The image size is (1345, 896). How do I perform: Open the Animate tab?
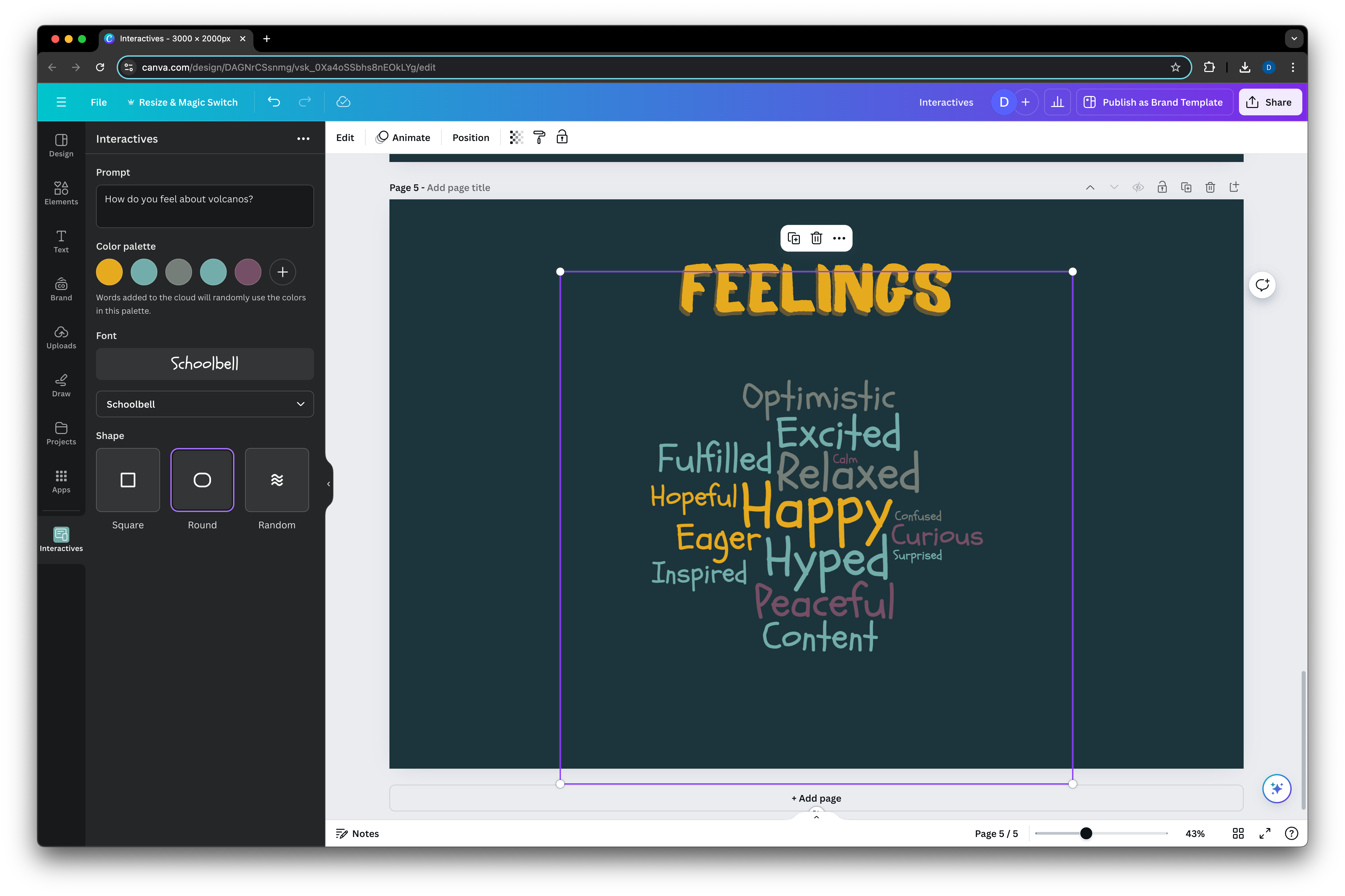[403, 137]
